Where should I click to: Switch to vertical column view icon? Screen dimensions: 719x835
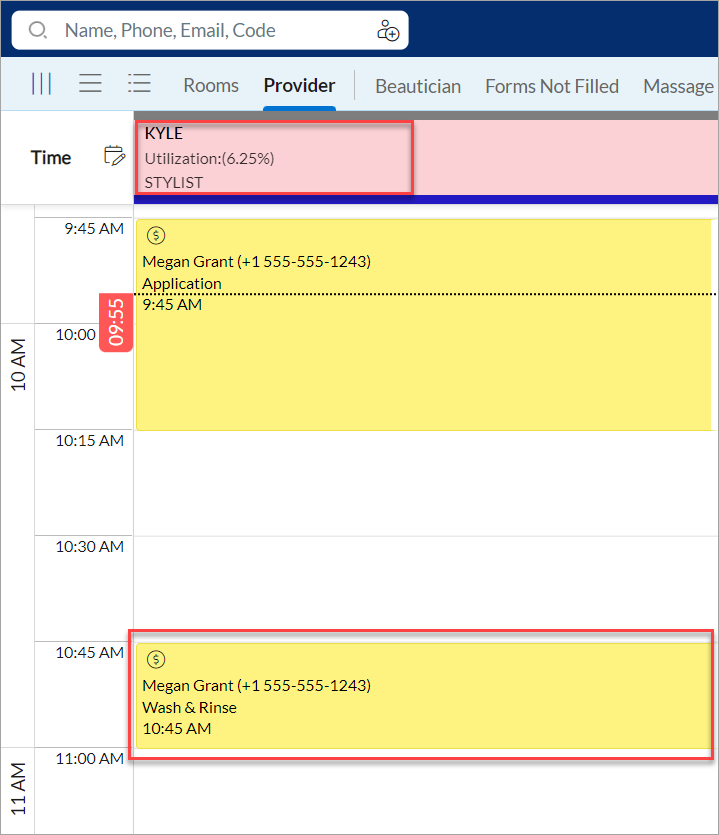[42, 84]
